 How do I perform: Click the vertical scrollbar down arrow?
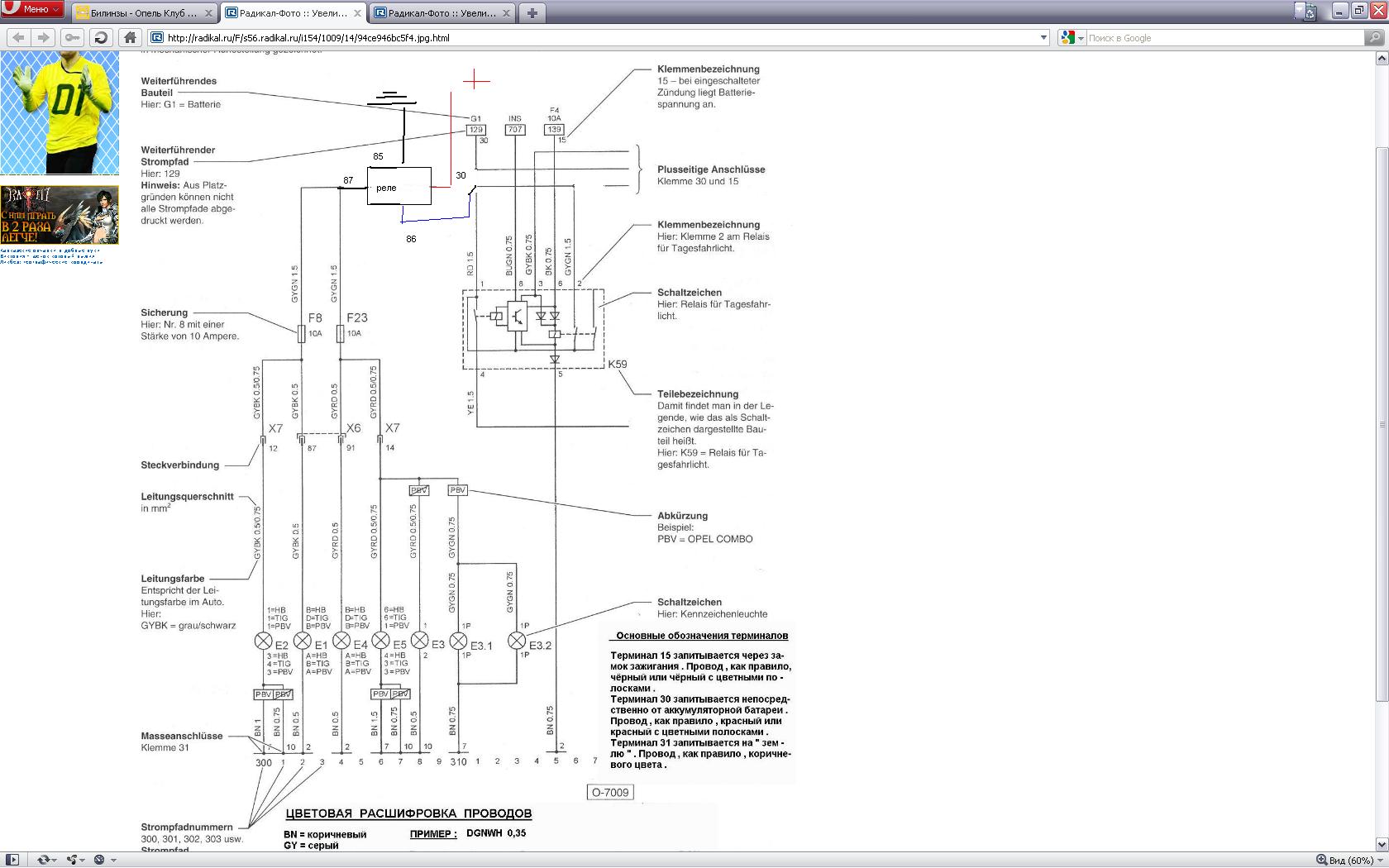click(1381, 844)
